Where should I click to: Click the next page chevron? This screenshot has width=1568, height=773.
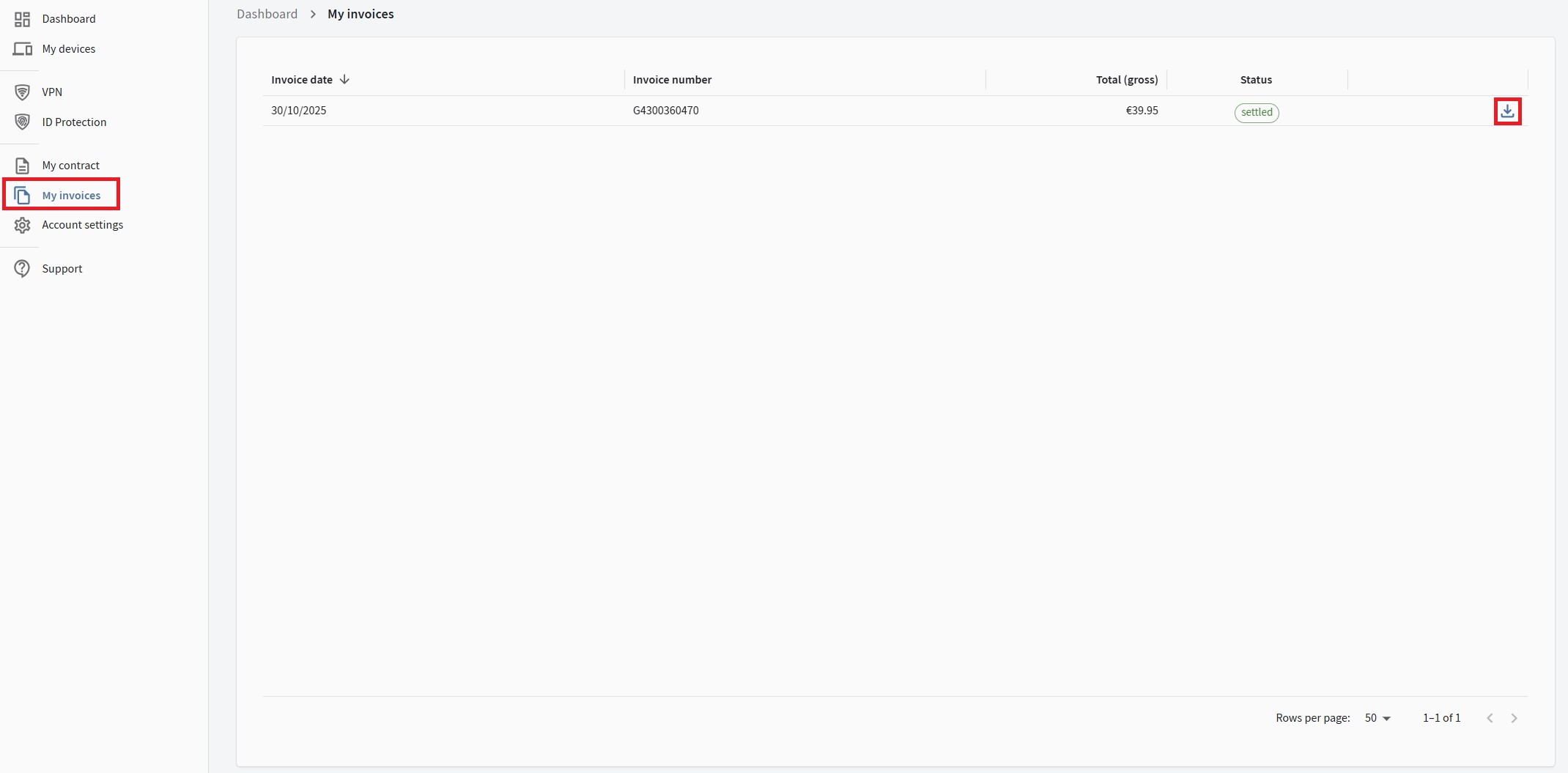click(1514, 718)
